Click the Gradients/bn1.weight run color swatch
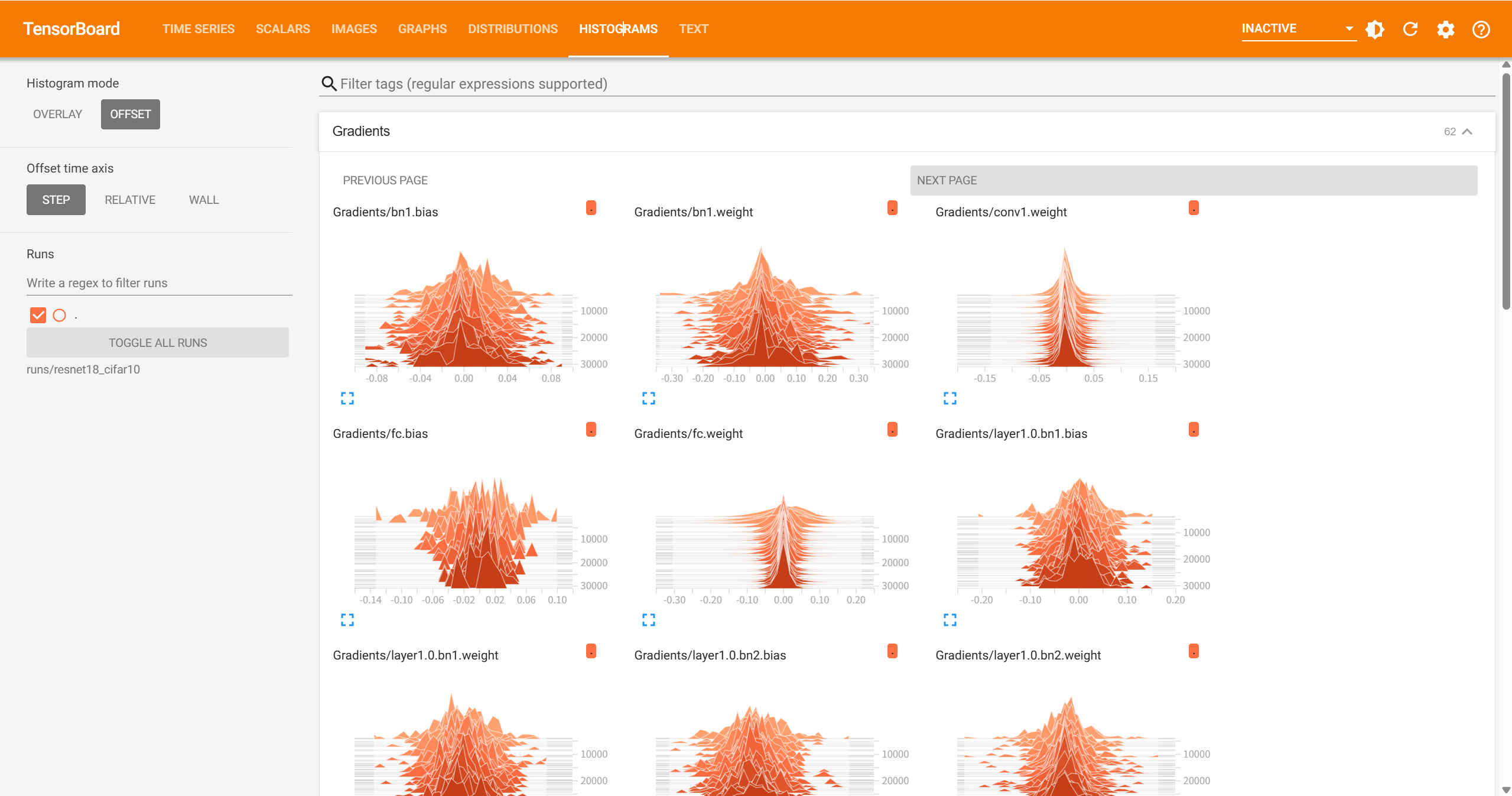Screen dimensions: 1512x796 892,208
